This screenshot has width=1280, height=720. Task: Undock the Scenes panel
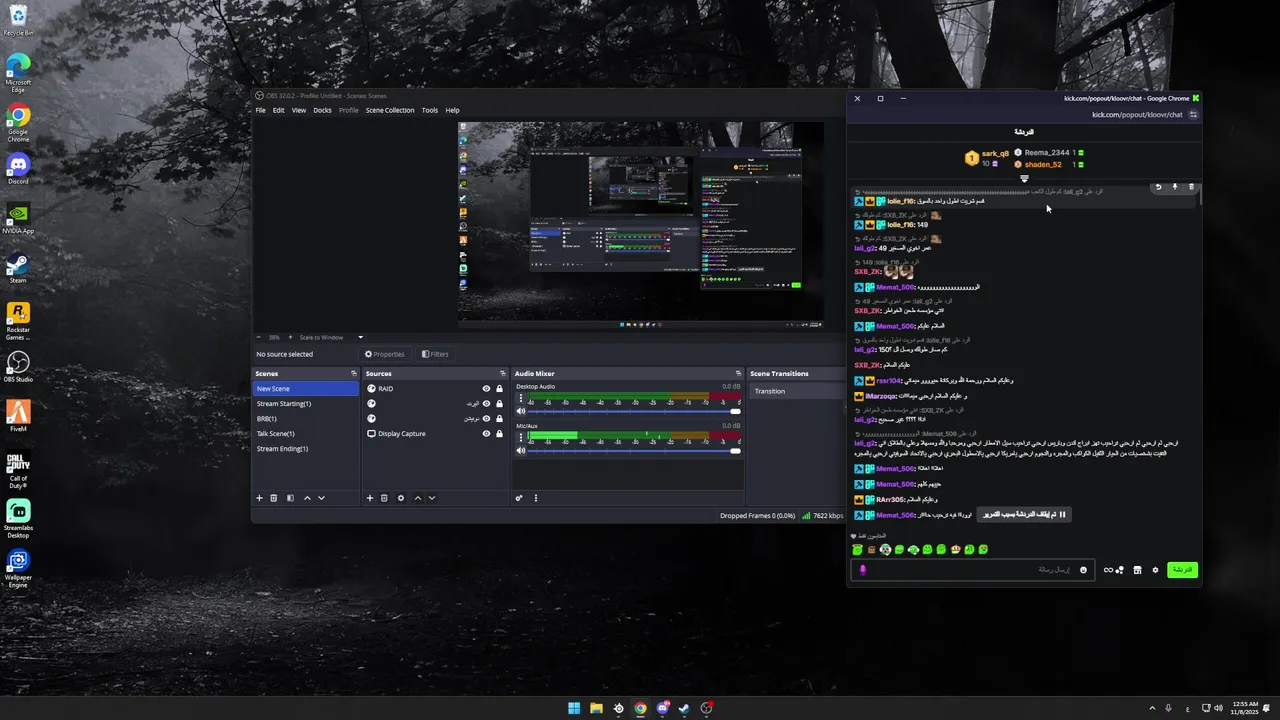tap(353, 374)
